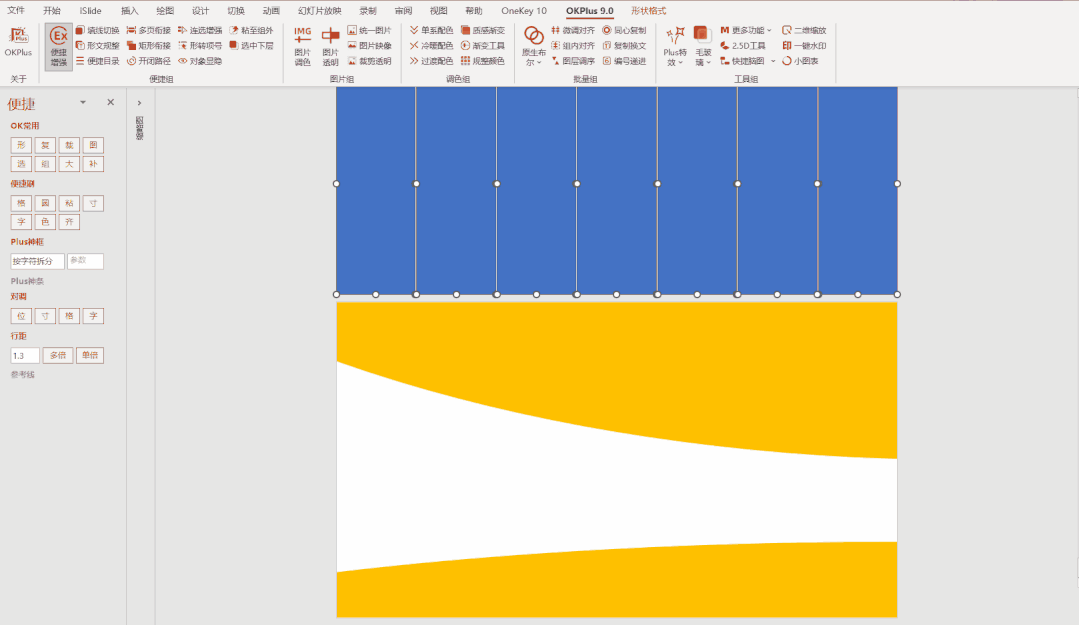The width and height of the screenshot is (1079, 625).
Task: Click 裁剪透明 tool
Action: (370, 61)
